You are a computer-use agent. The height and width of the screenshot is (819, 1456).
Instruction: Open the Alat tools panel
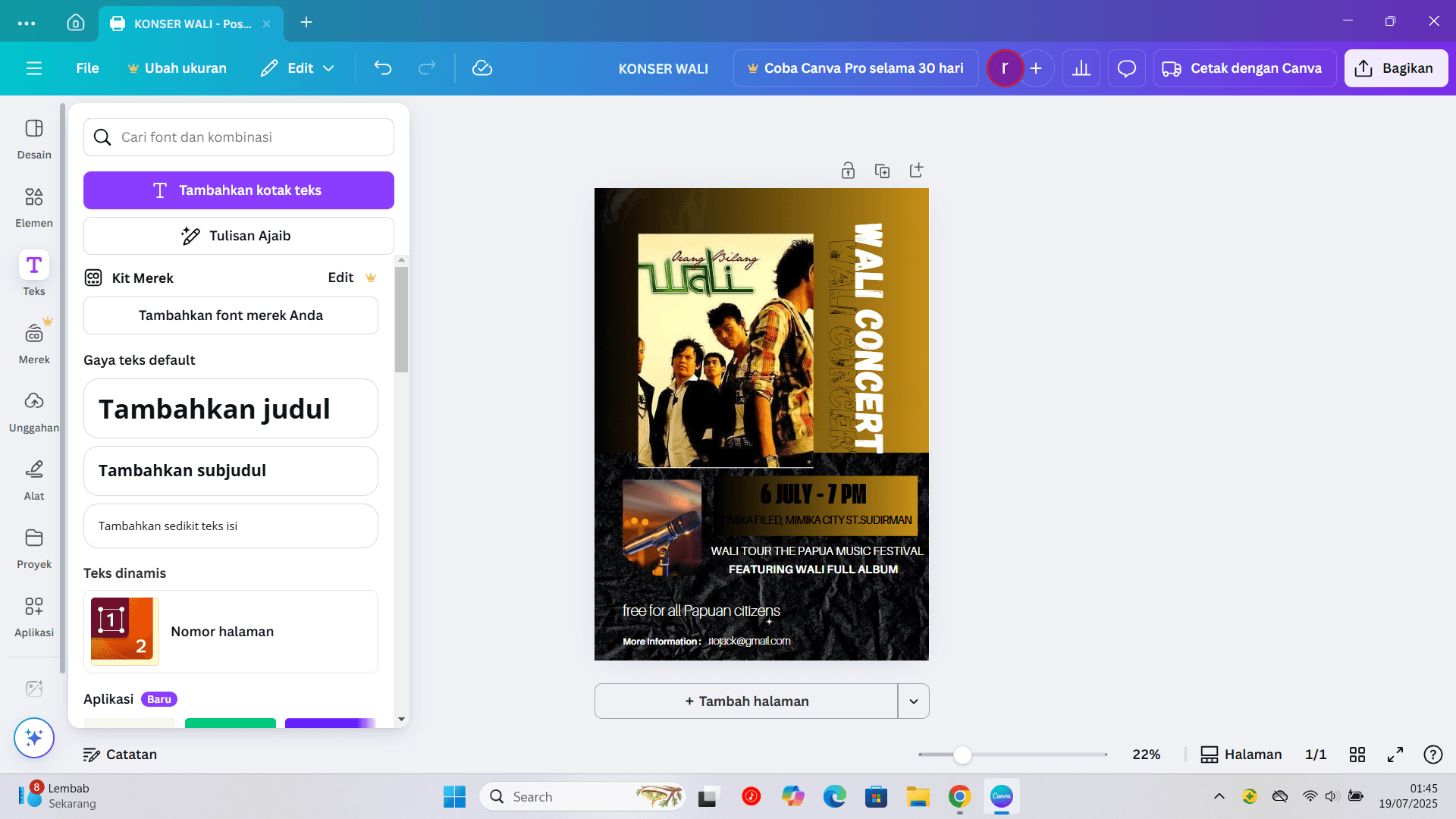coord(34,481)
